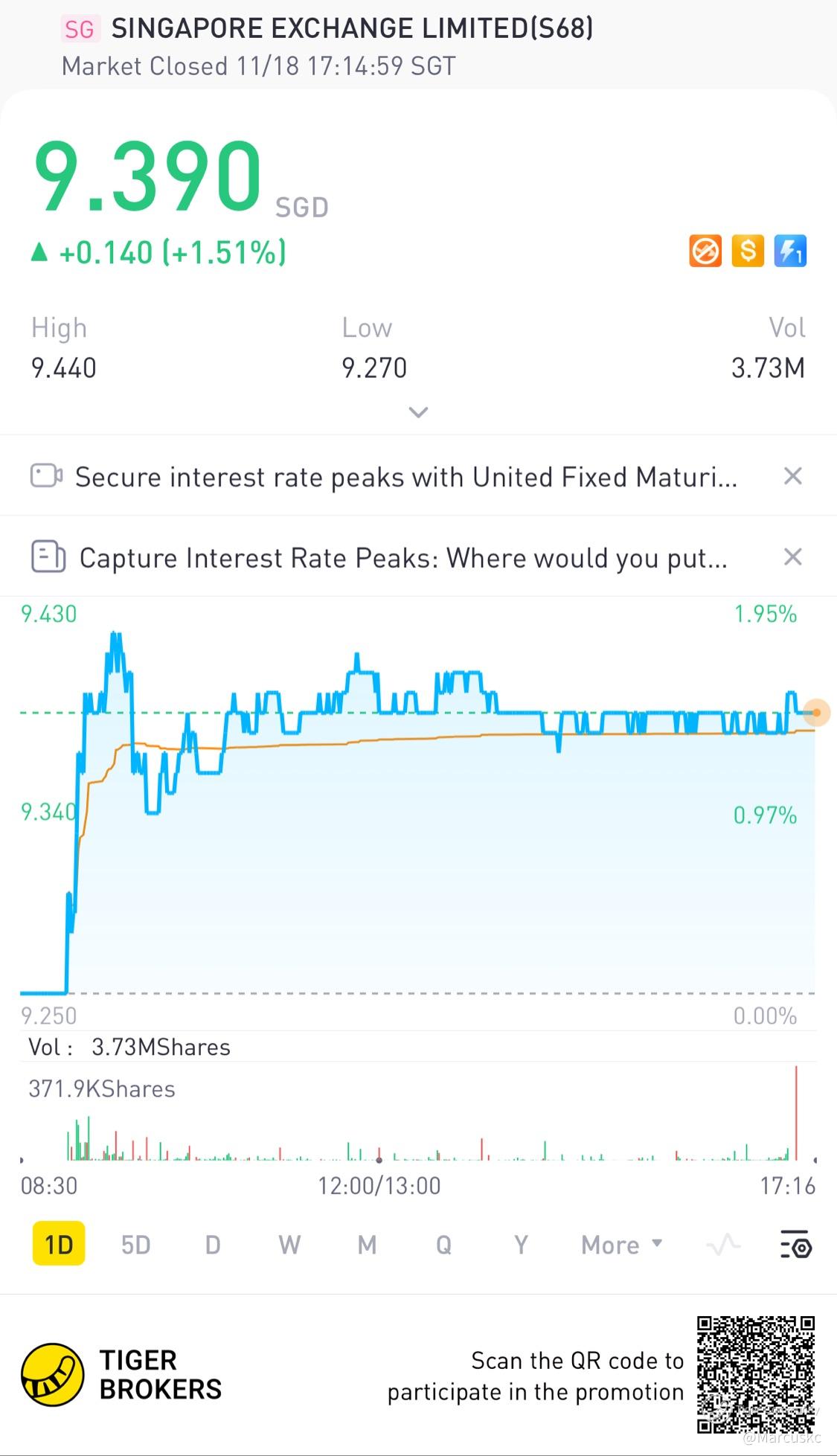Image resolution: width=837 pixels, height=1456 pixels.
Task: Tap the orange no-shorting badge icon
Action: [x=705, y=251]
